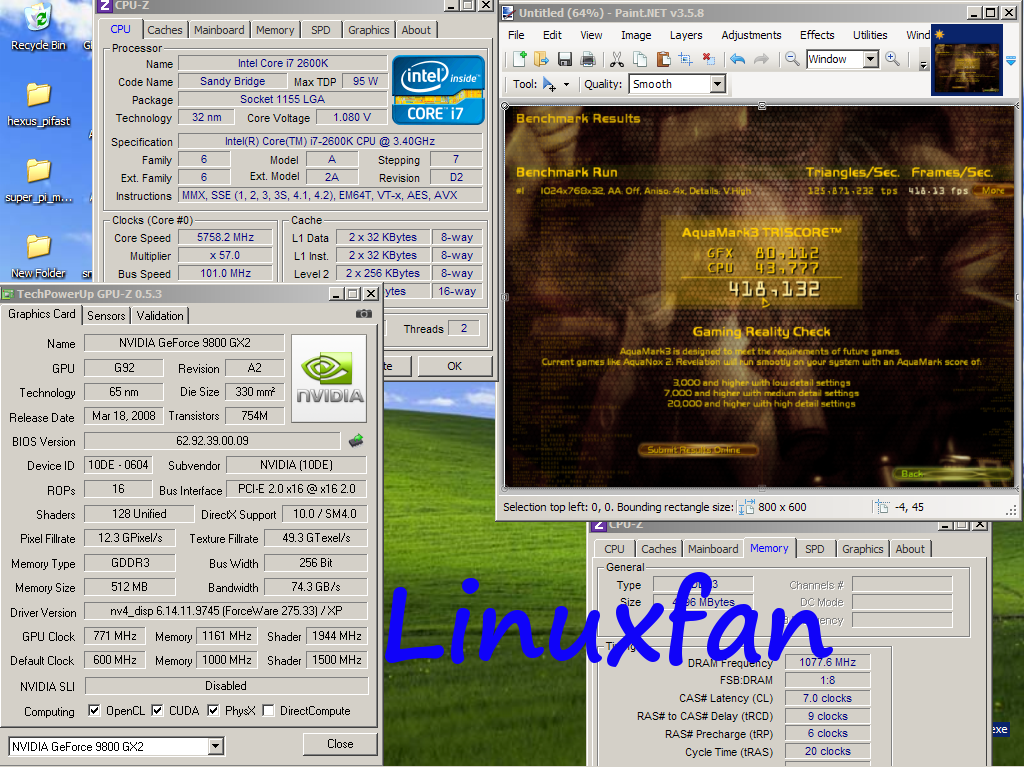Click the Print icon in Paint.NET
1024x768 pixels.
588,59
